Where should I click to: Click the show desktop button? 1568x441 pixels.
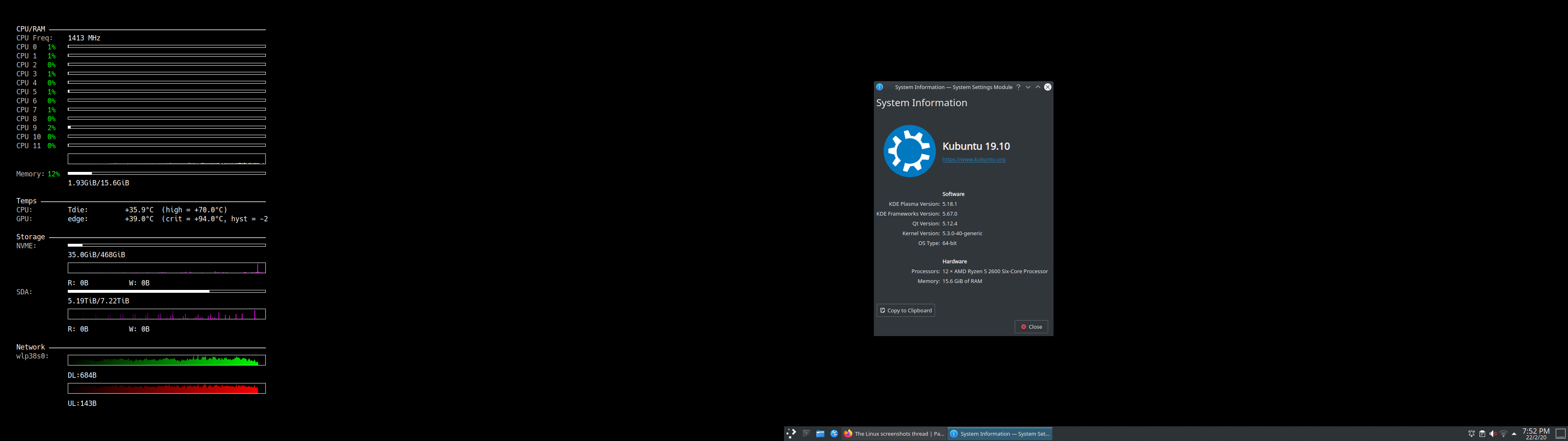coord(1560,434)
